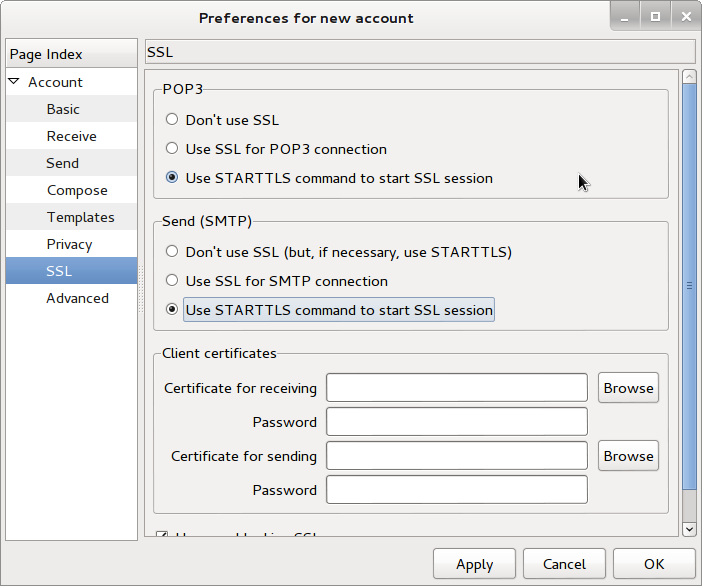The image size is (702, 586).
Task: Open the Compose preferences page
Action: pos(77,190)
